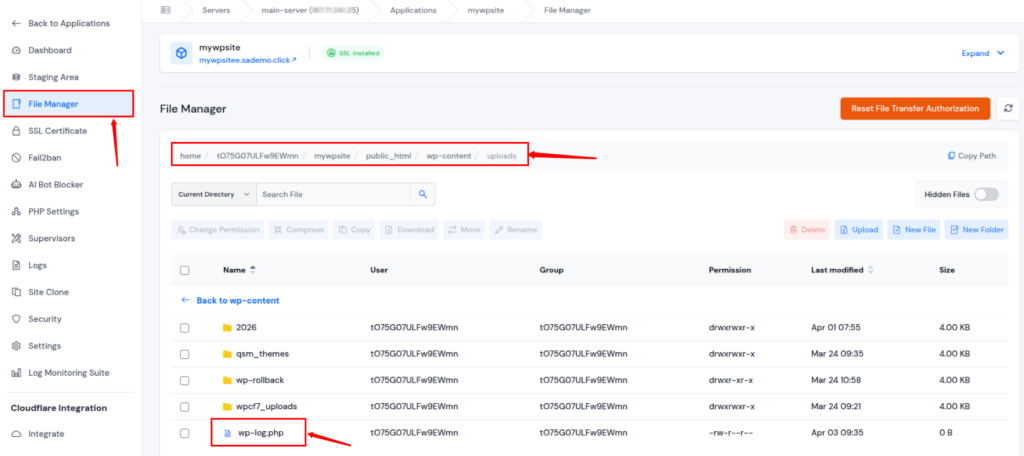Check the box for wp-rollback folder
Viewport: 1024px width, 456px height.
point(185,380)
